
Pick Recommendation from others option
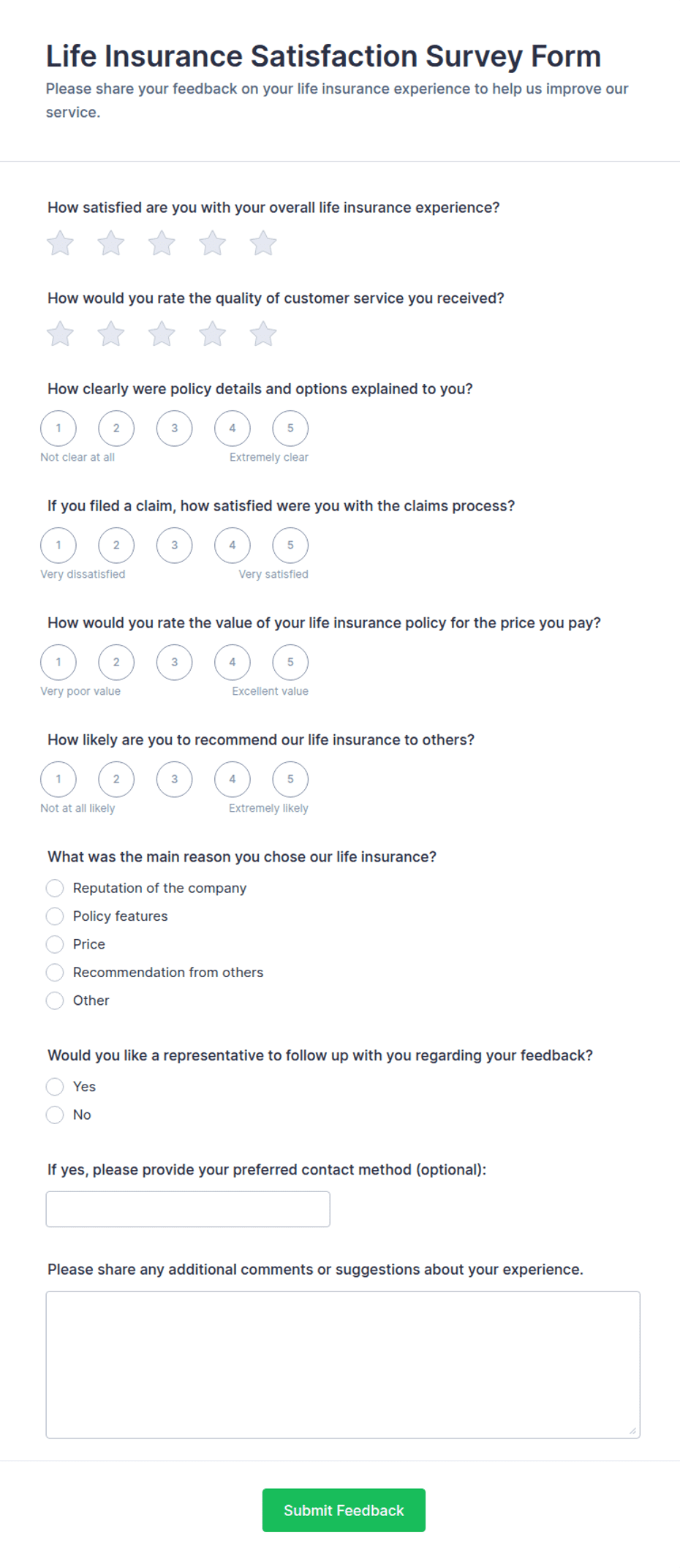click(x=154, y=973)
